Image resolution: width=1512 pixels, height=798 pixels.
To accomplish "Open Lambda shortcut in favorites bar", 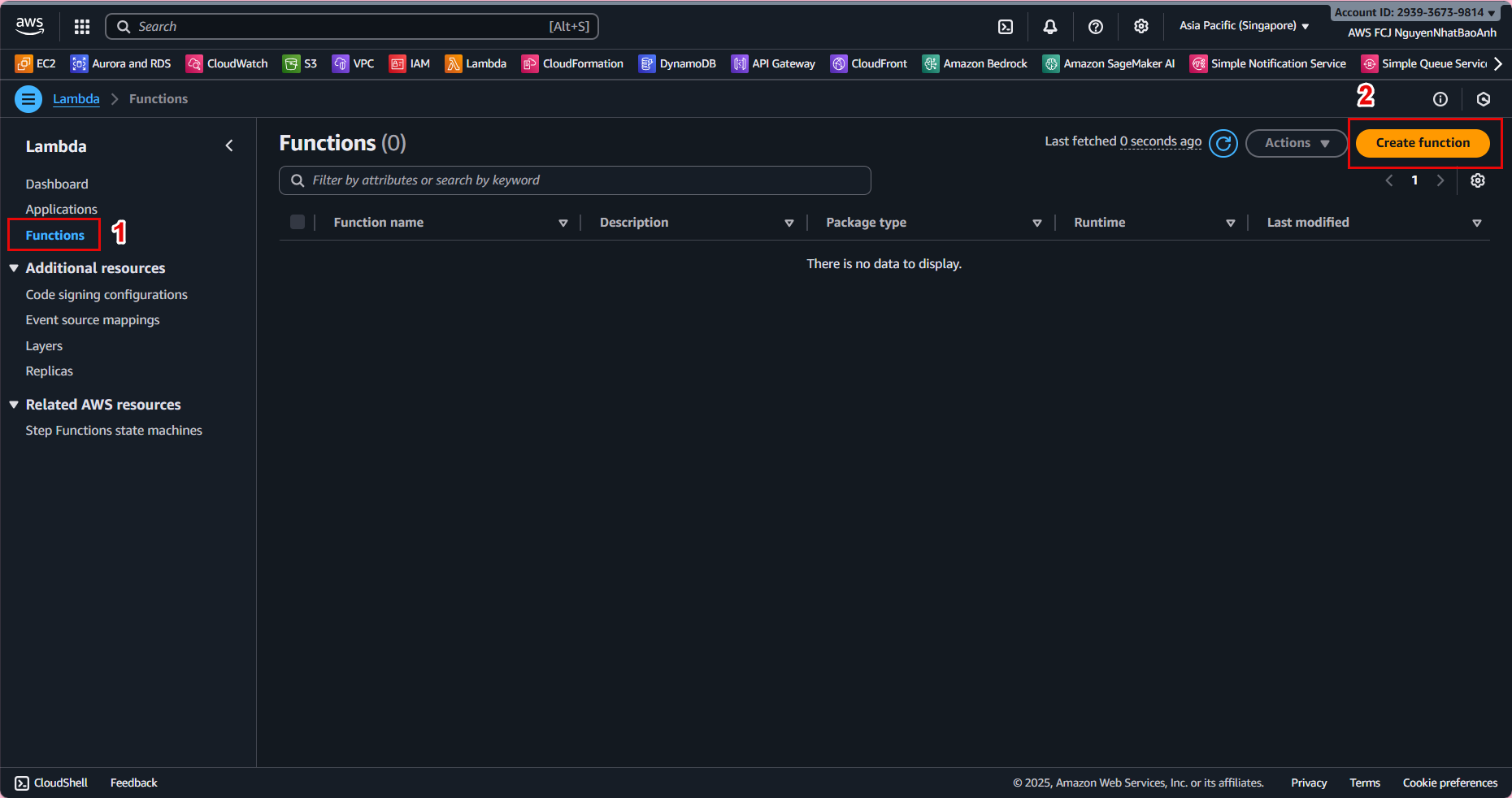I will click(x=476, y=63).
